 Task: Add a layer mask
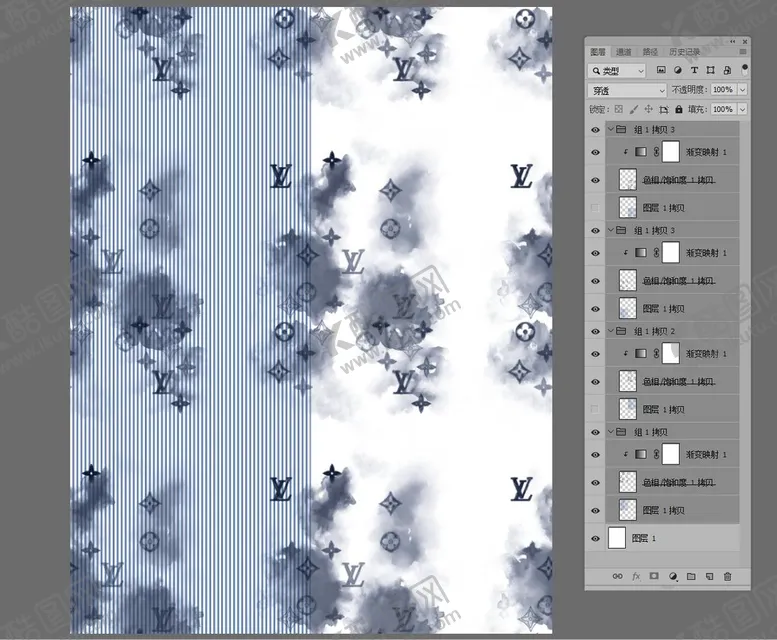click(x=654, y=576)
